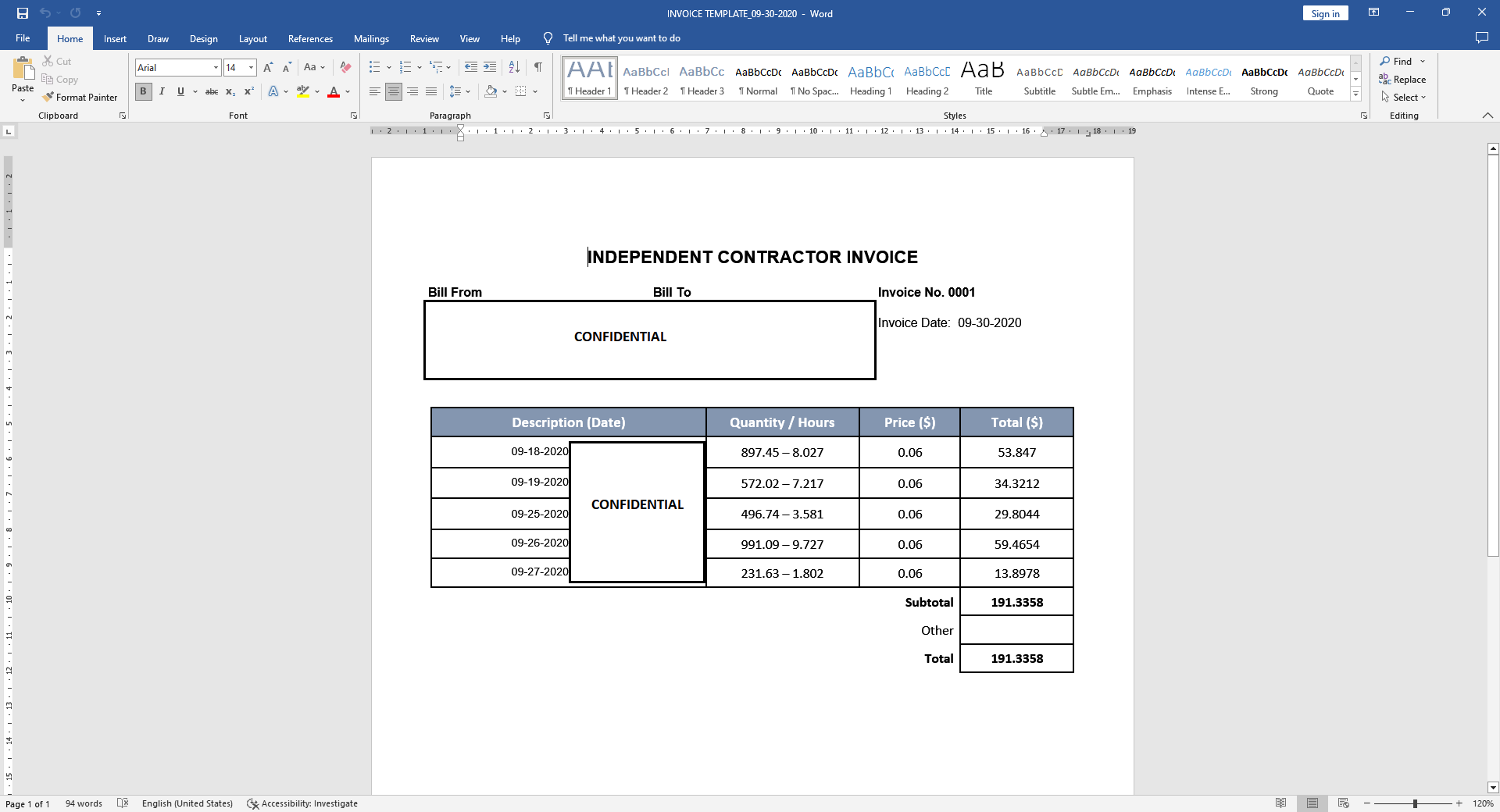Toggle Italic formatting
The height and width of the screenshot is (812, 1500).
[162, 92]
